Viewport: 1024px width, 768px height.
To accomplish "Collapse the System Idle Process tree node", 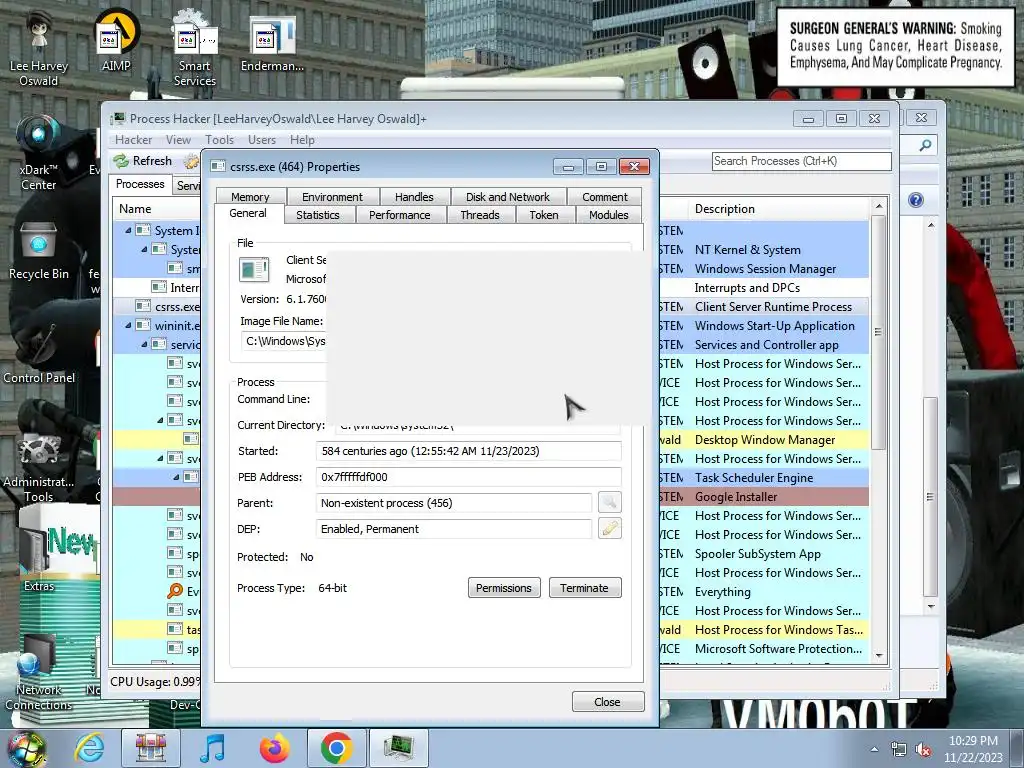I will click(128, 231).
